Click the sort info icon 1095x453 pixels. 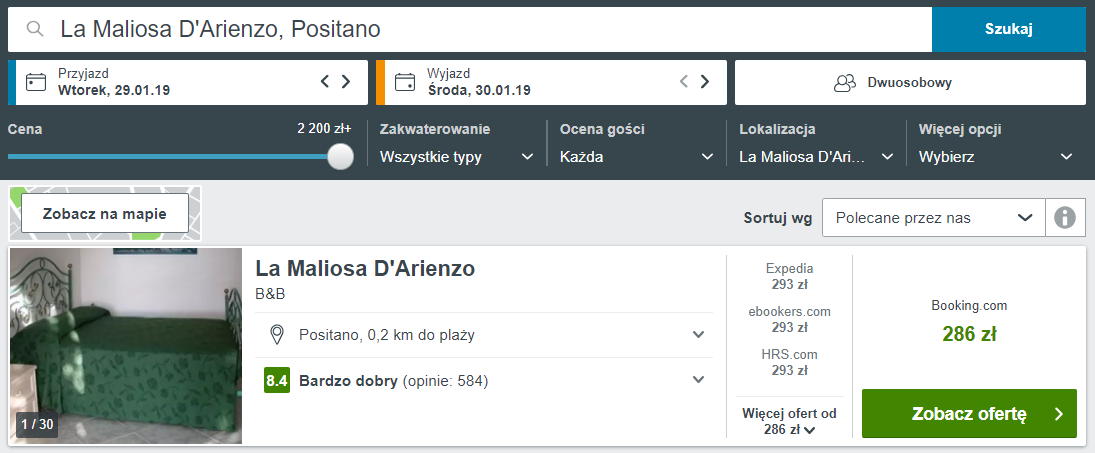coord(1065,217)
